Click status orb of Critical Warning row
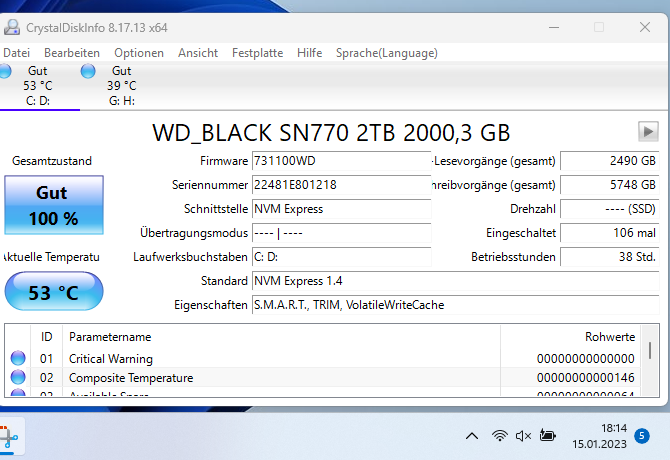670x460 pixels. click(18, 358)
